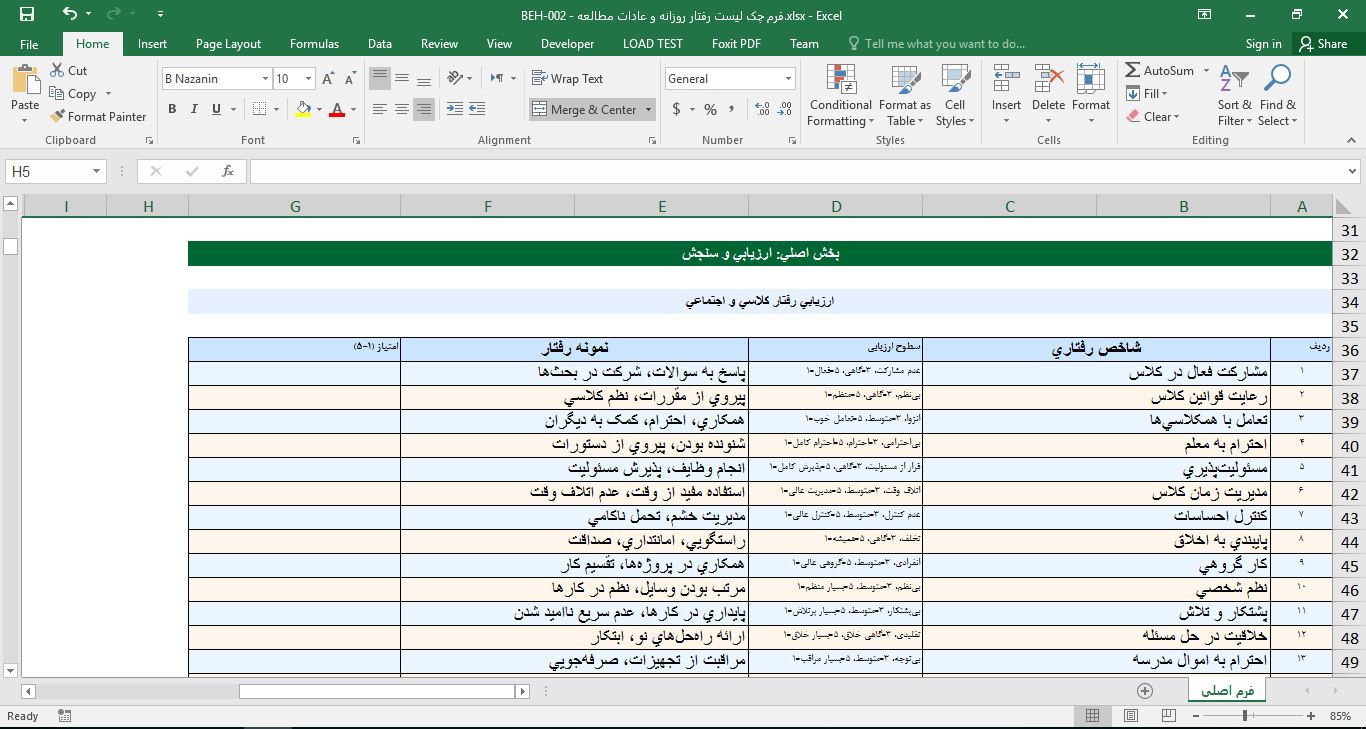This screenshot has width=1366, height=729.
Task: Align cell text to the left
Action: click(380, 109)
